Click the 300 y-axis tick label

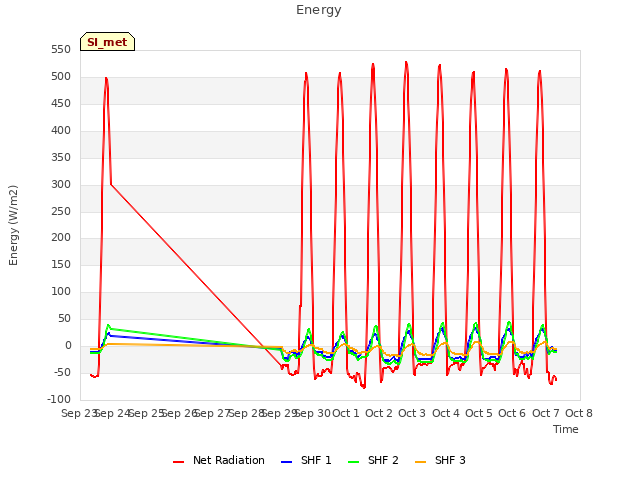click(x=61, y=184)
